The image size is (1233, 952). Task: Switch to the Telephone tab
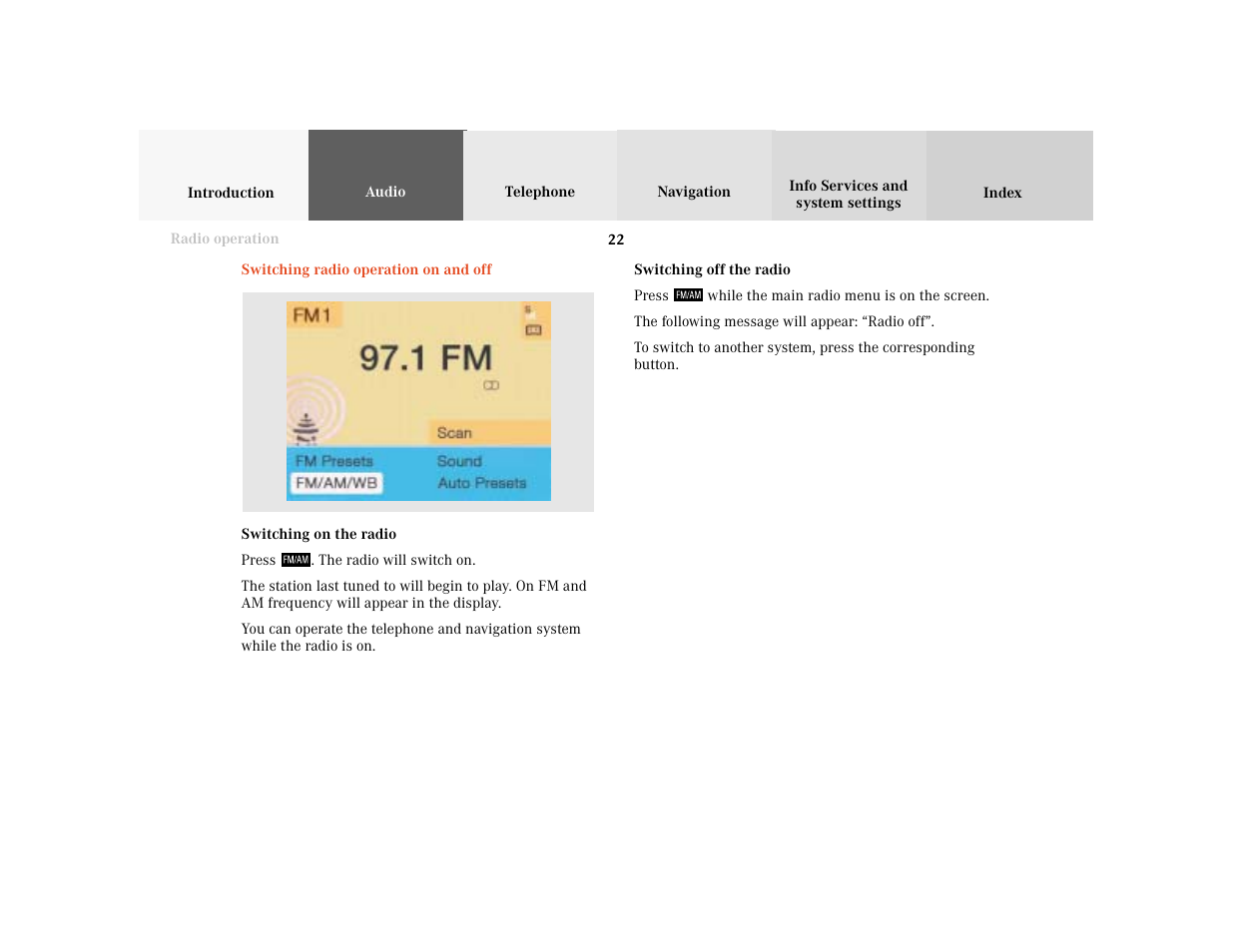point(540,176)
